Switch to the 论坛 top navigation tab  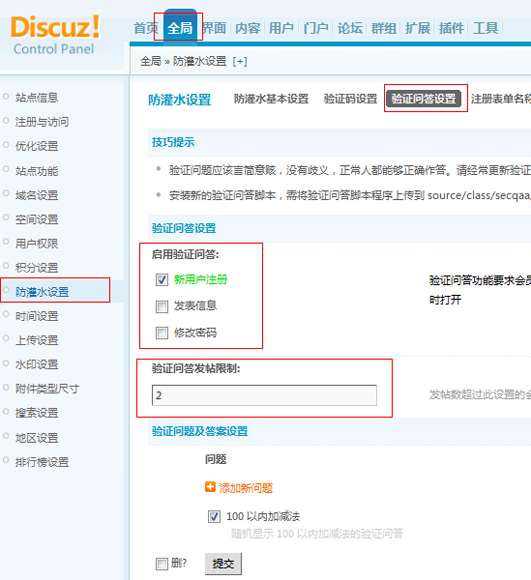pyautogui.click(x=350, y=28)
